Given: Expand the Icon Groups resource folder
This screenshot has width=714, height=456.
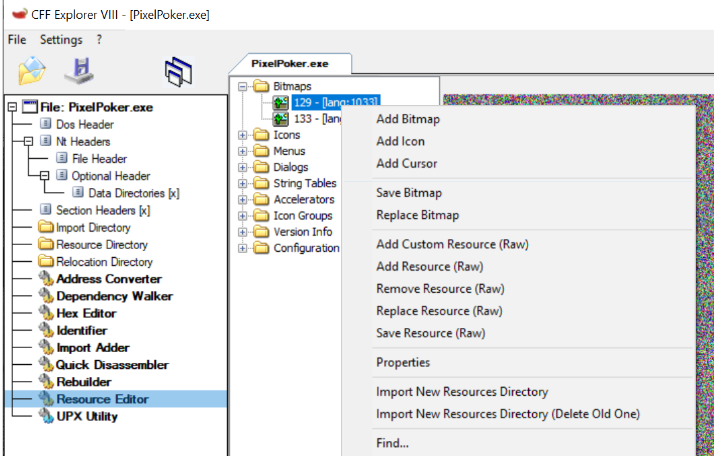Looking at the screenshot, I should tap(243, 216).
